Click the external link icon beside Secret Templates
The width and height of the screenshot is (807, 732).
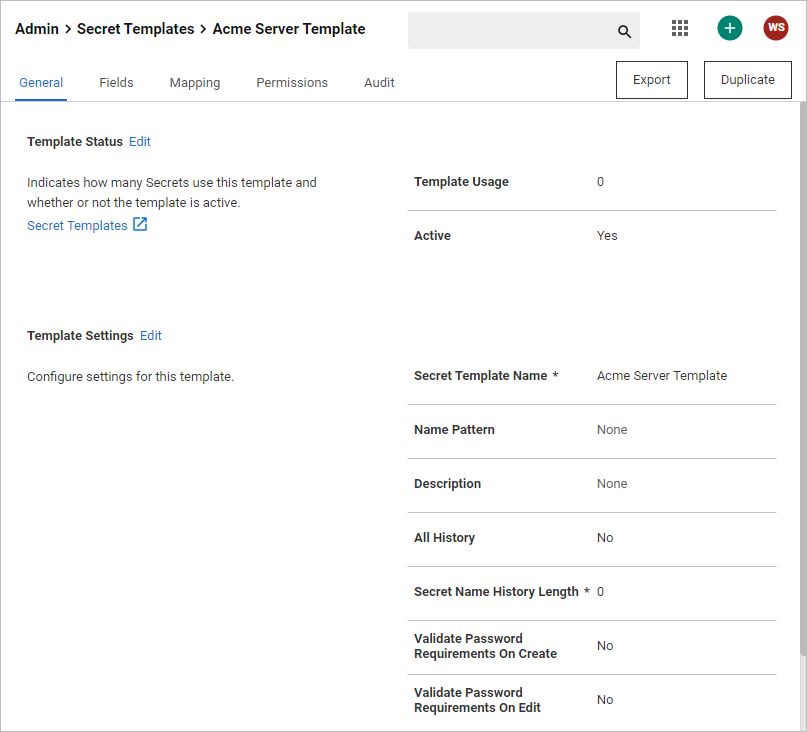(x=140, y=225)
